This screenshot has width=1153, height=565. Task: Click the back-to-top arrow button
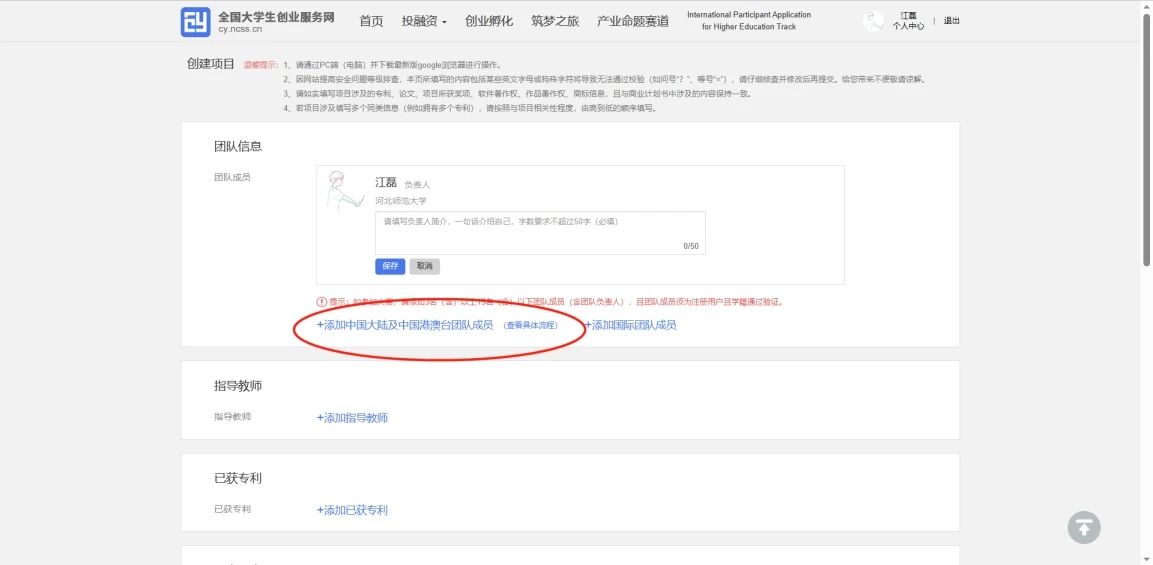point(1084,527)
